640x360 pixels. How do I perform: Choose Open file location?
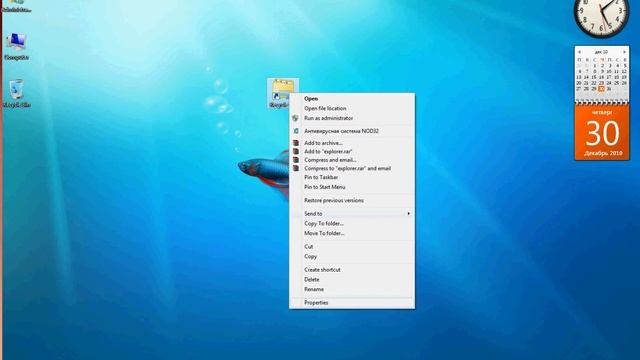[x=352, y=108]
